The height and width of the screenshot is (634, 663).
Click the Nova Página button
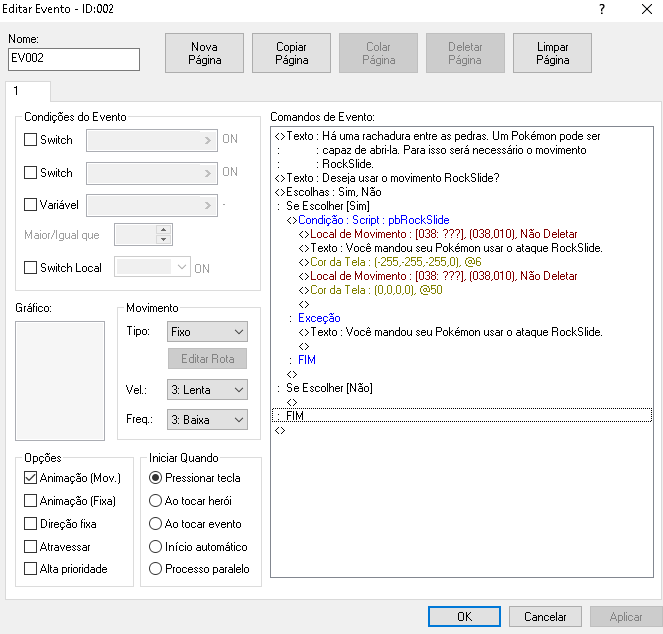(205, 53)
